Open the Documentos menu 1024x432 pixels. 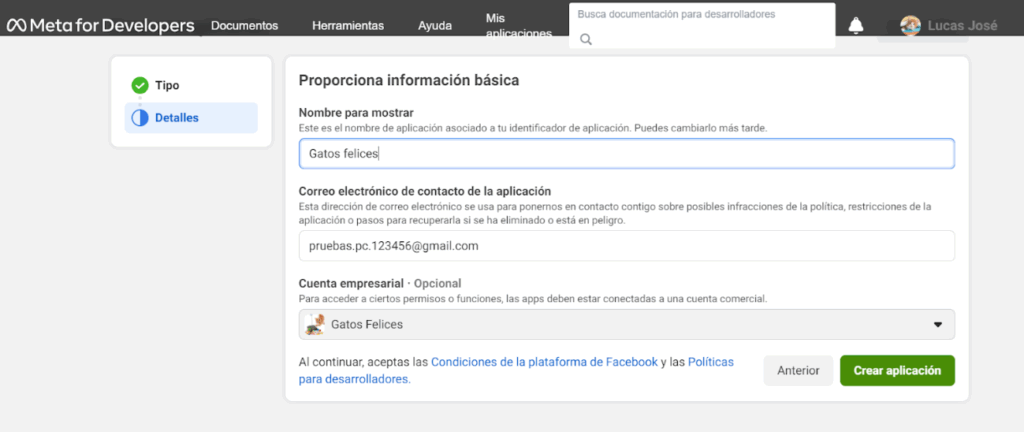click(245, 26)
